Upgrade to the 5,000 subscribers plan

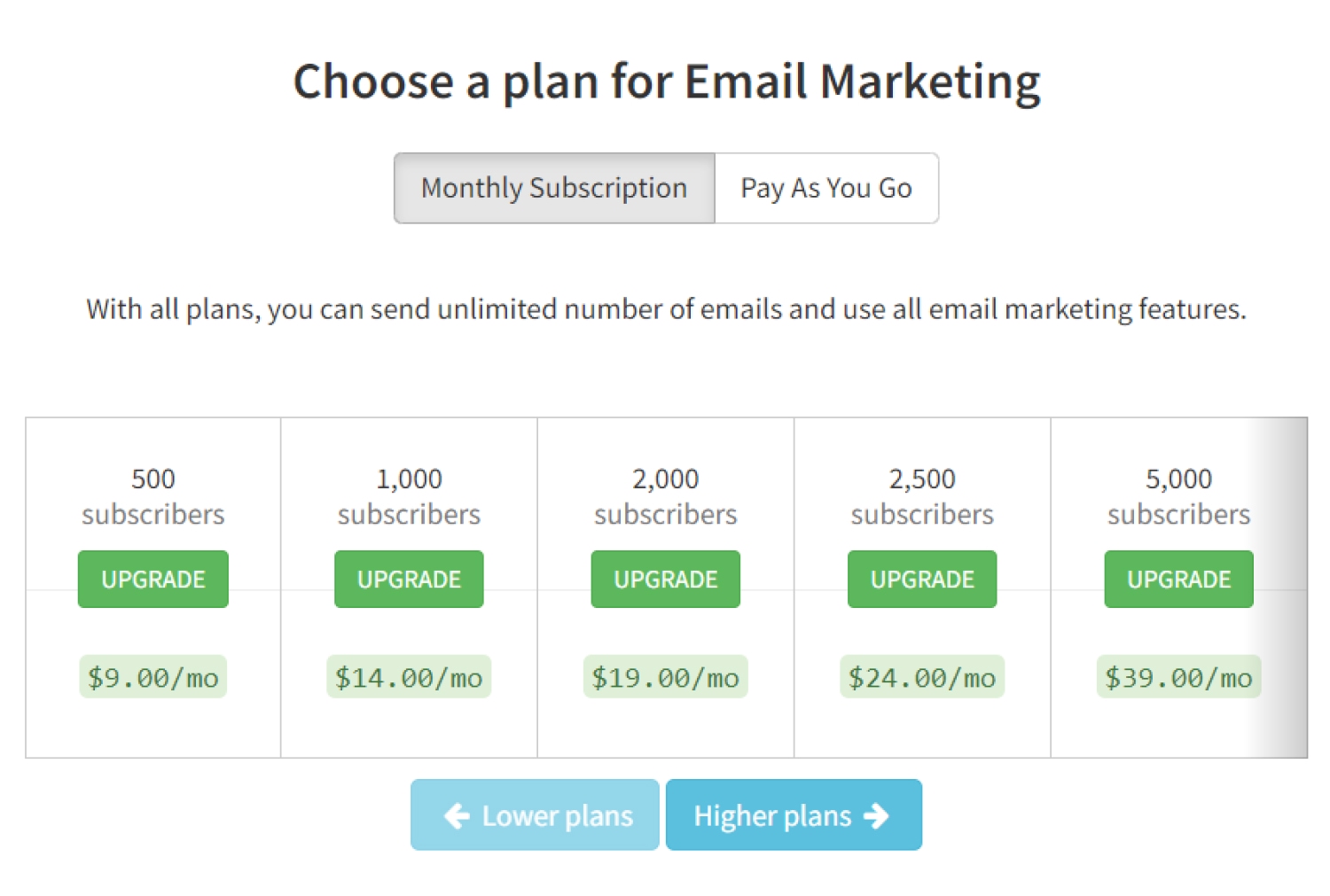tap(1178, 580)
